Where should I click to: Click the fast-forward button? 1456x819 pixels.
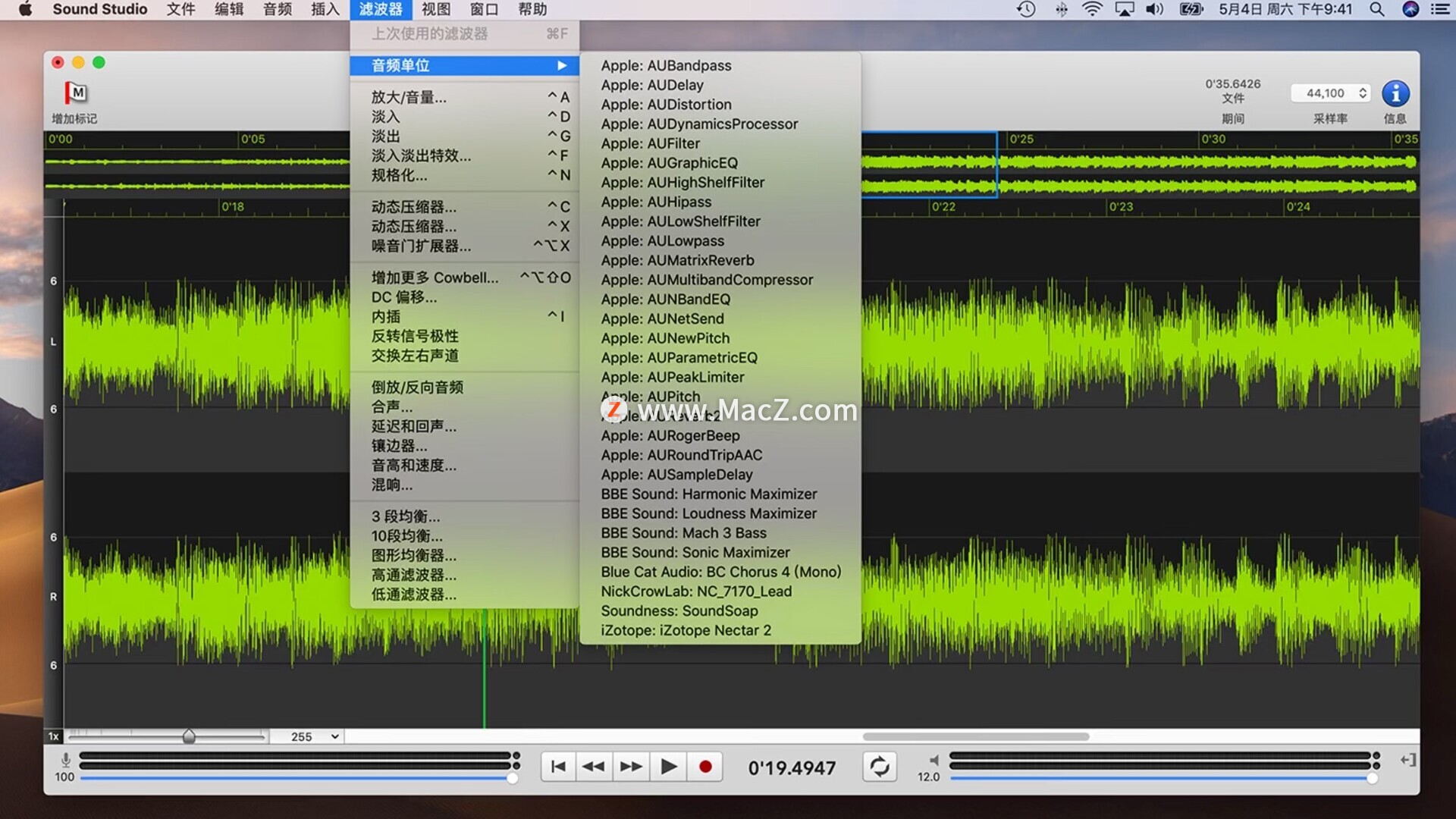click(x=630, y=767)
